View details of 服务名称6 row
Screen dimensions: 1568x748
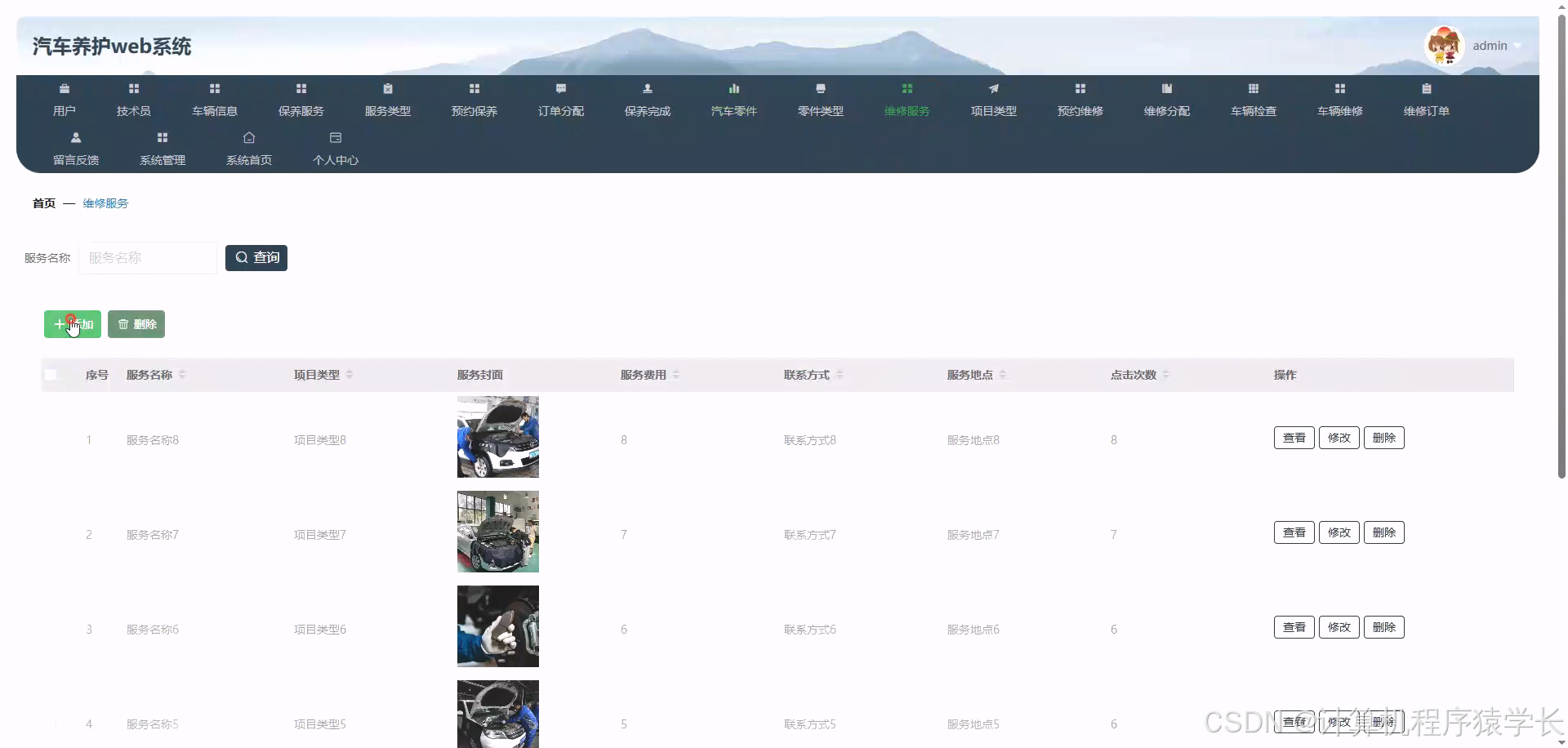coord(1294,627)
